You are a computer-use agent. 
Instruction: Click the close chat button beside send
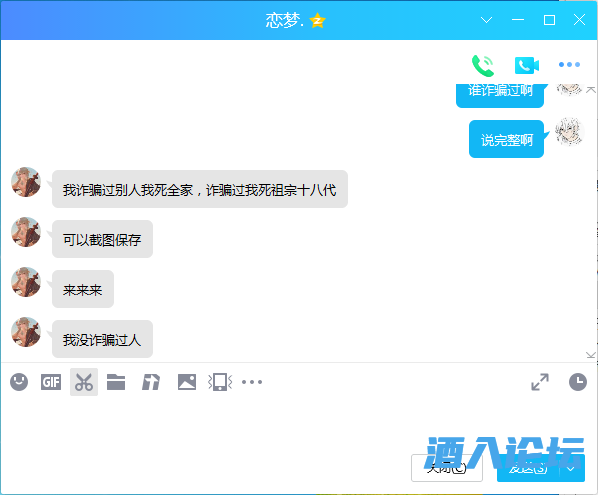(x=447, y=468)
